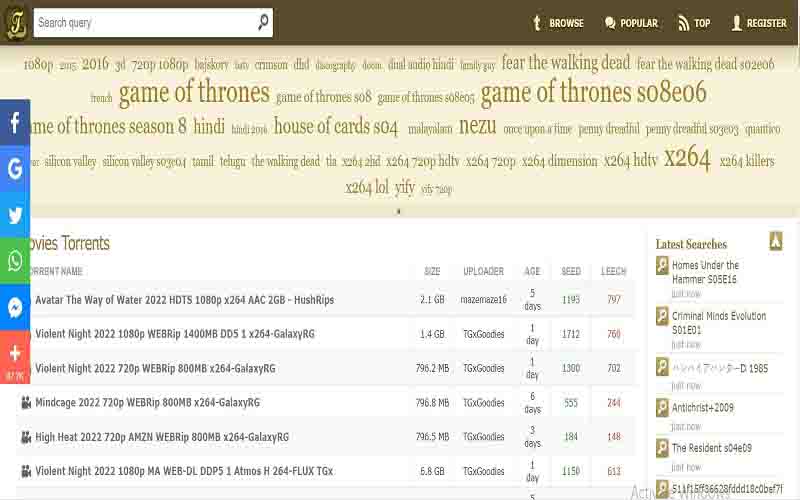Open the Browse menu
800x500 pixels.
pos(559,23)
